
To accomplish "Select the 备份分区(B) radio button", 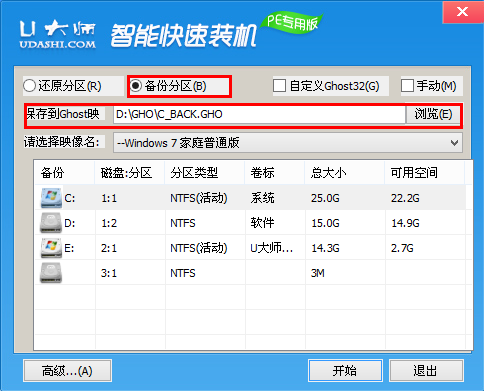I will click(136, 86).
